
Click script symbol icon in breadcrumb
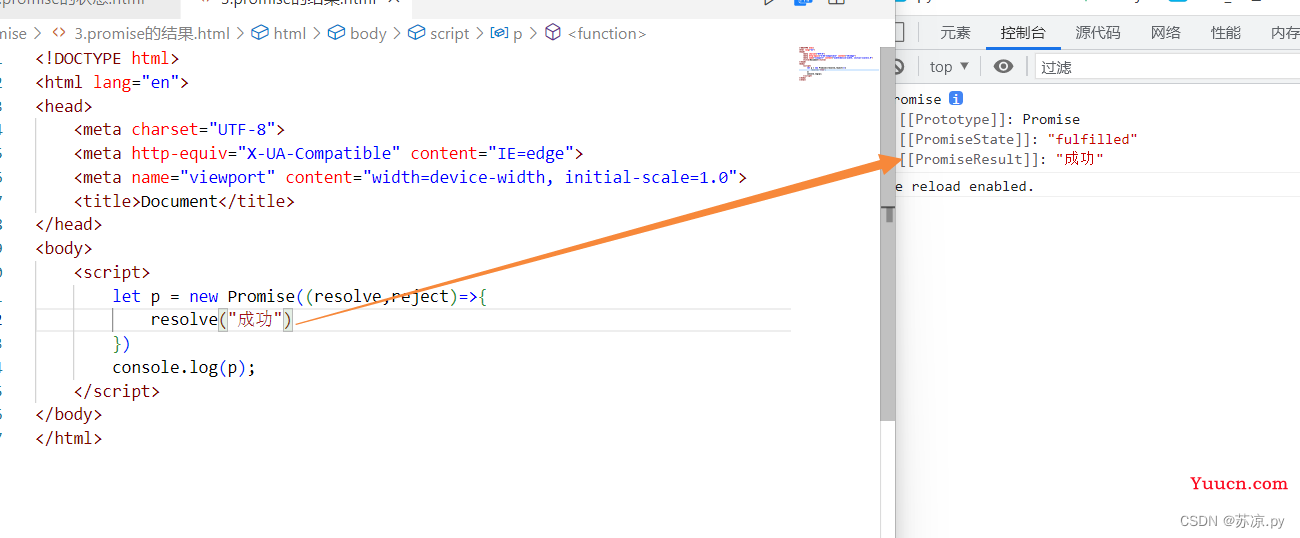(416, 33)
